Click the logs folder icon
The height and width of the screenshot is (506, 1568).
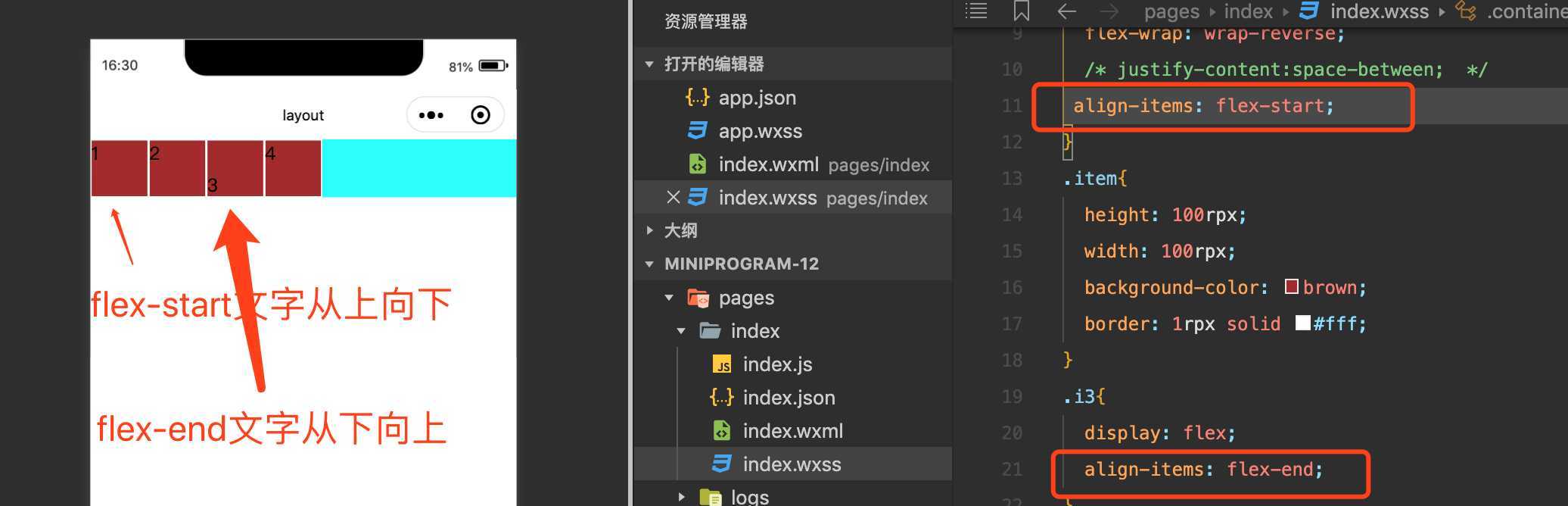710,497
